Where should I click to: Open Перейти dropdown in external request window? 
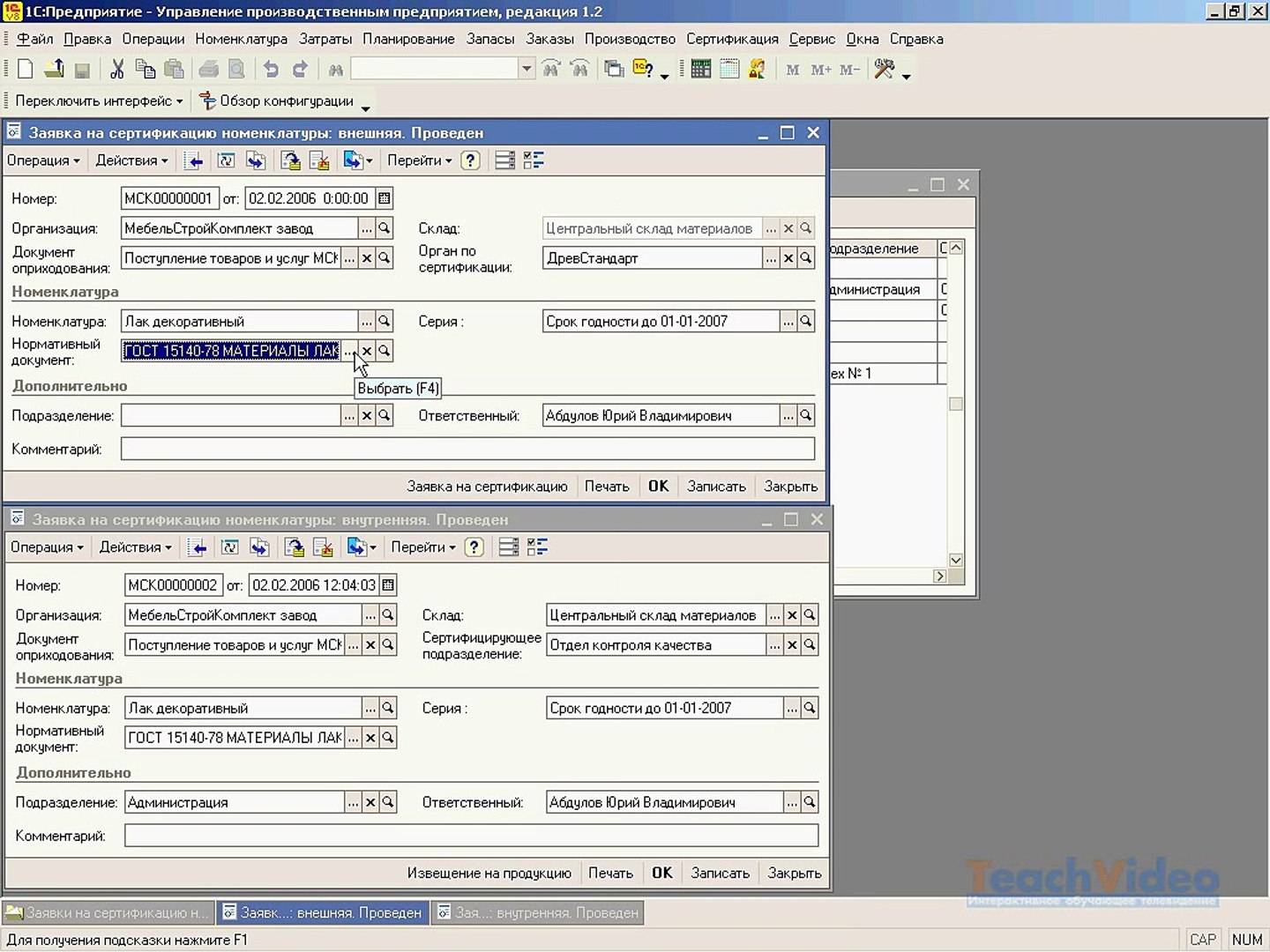[x=420, y=160]
